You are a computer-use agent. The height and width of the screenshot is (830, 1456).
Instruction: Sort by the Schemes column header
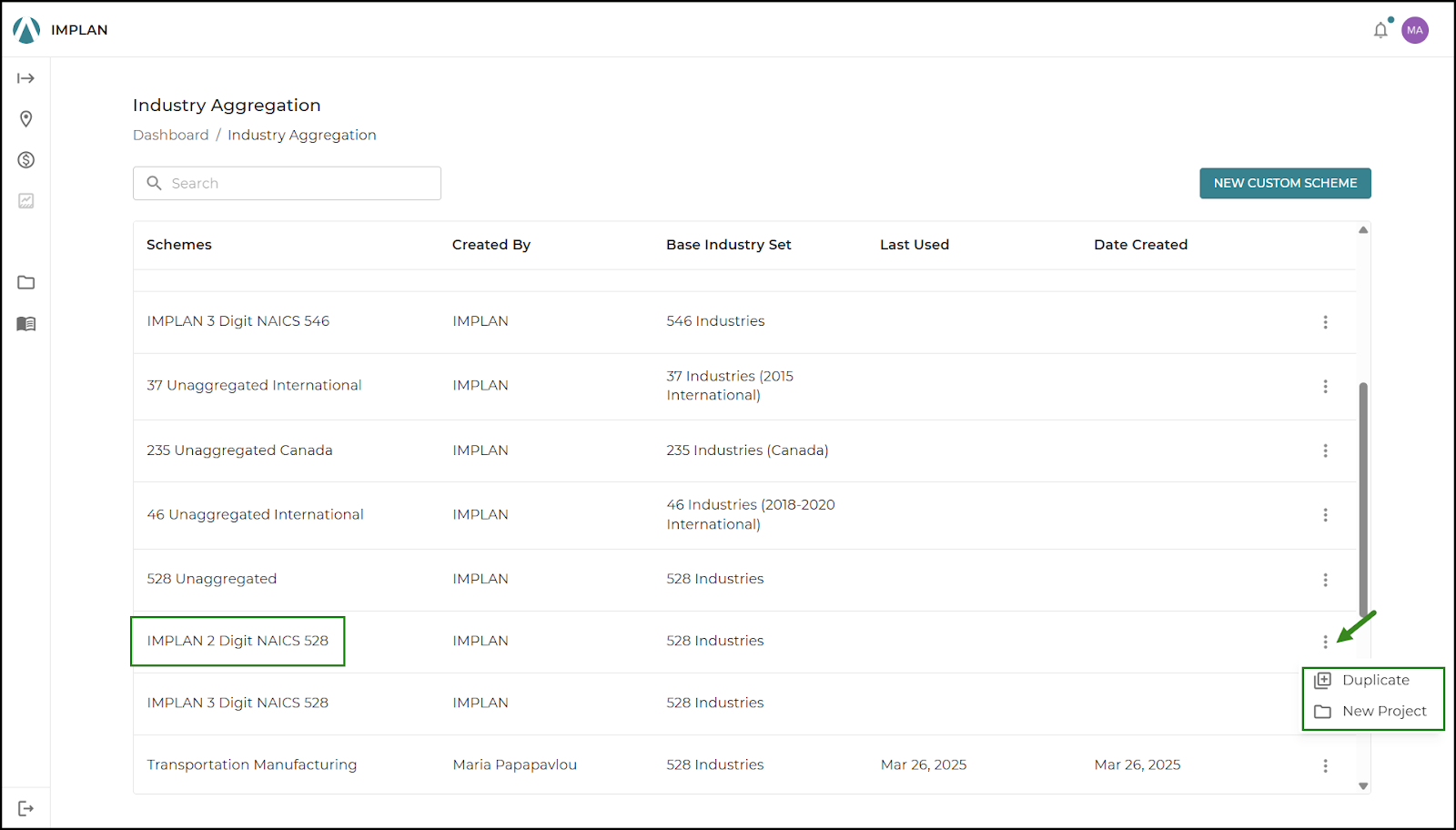(x=179, y=245)
